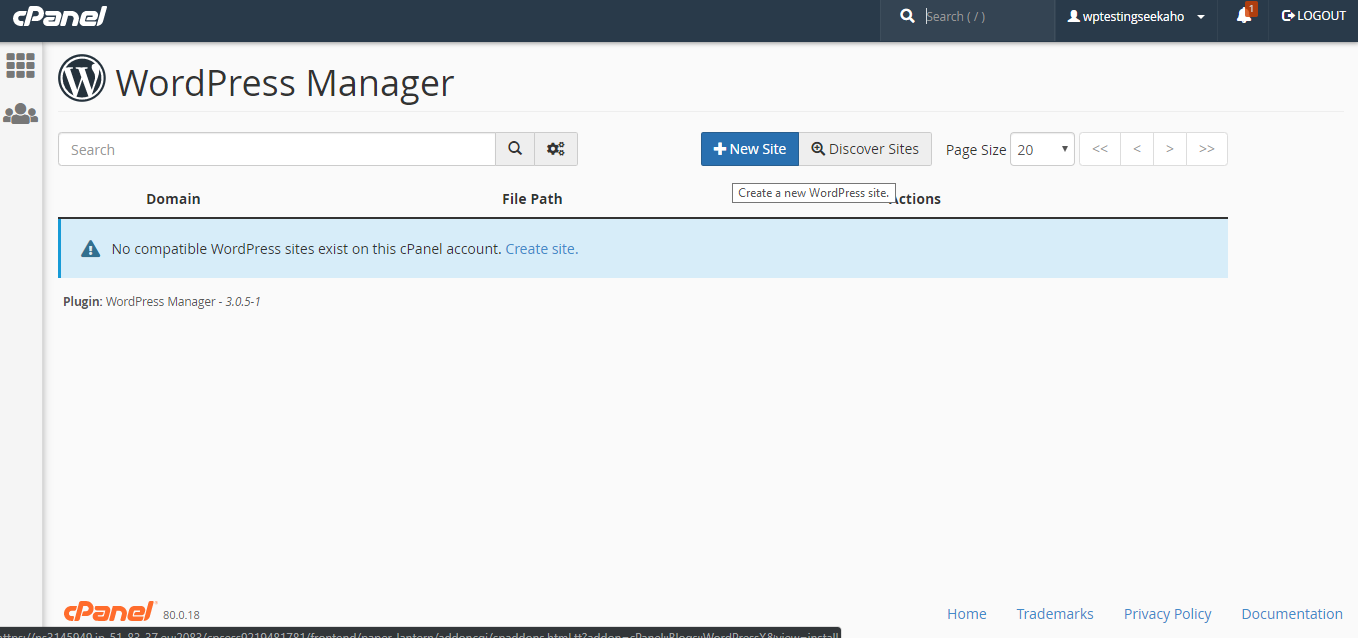This screenshot has width=1358, height=638.
Task: Click the cPanel logo in the header
Action: coord(60,16)
